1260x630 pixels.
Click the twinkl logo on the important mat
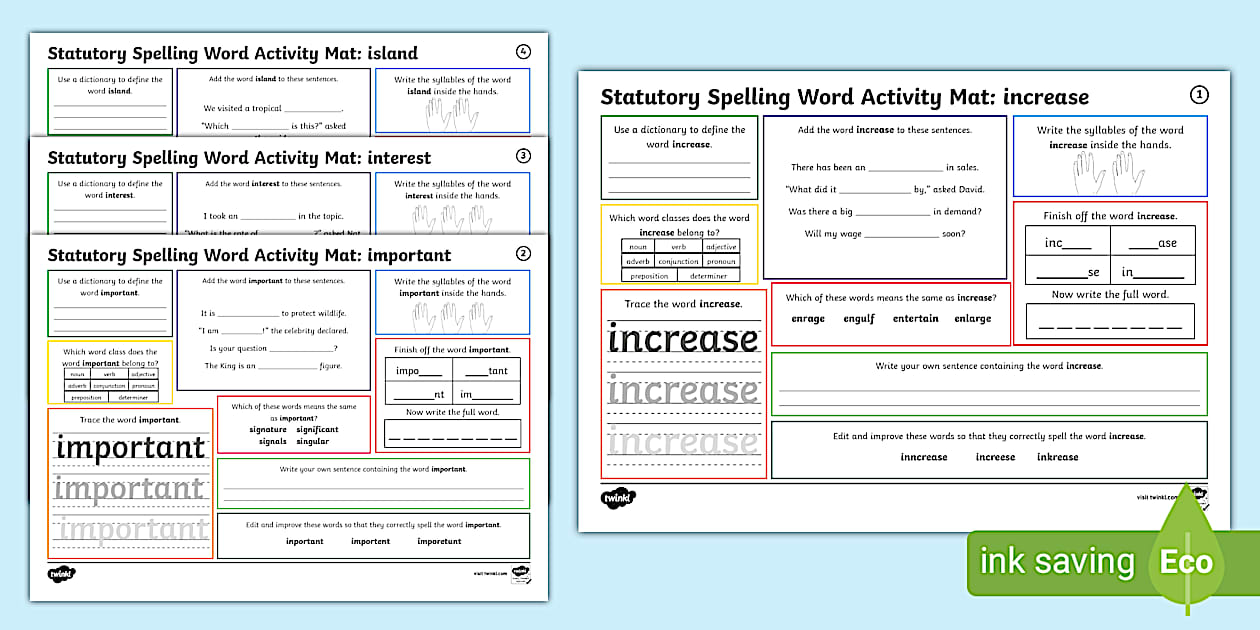pyautogui.click(x=62, y=574)
